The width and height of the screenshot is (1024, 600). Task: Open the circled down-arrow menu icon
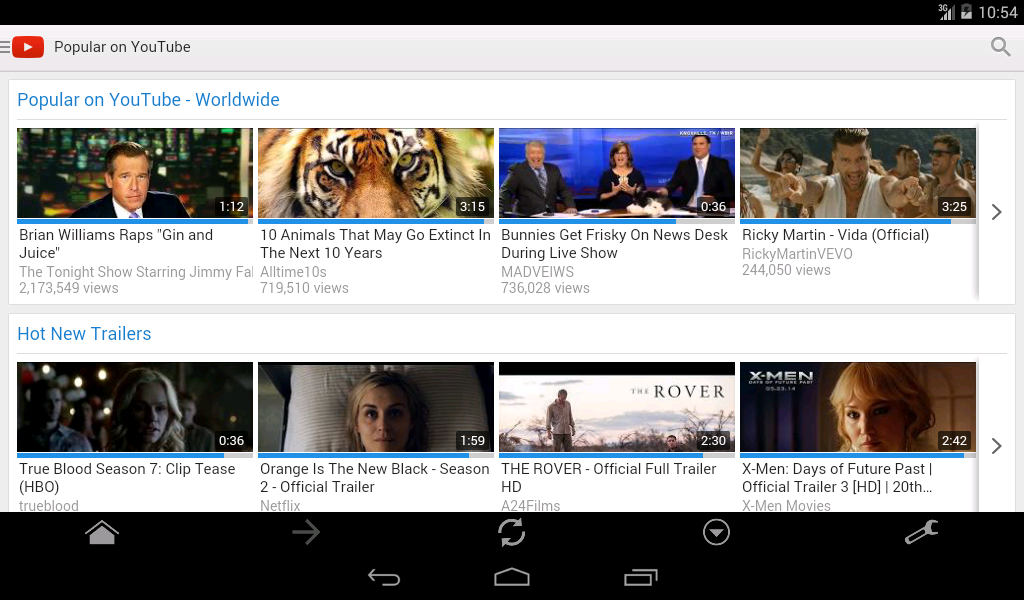(716, 533)
